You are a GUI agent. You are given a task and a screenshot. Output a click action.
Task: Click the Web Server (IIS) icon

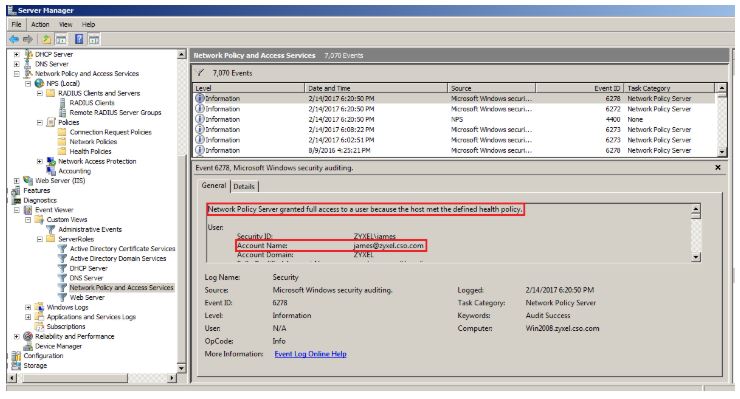[x=28, y=181]
